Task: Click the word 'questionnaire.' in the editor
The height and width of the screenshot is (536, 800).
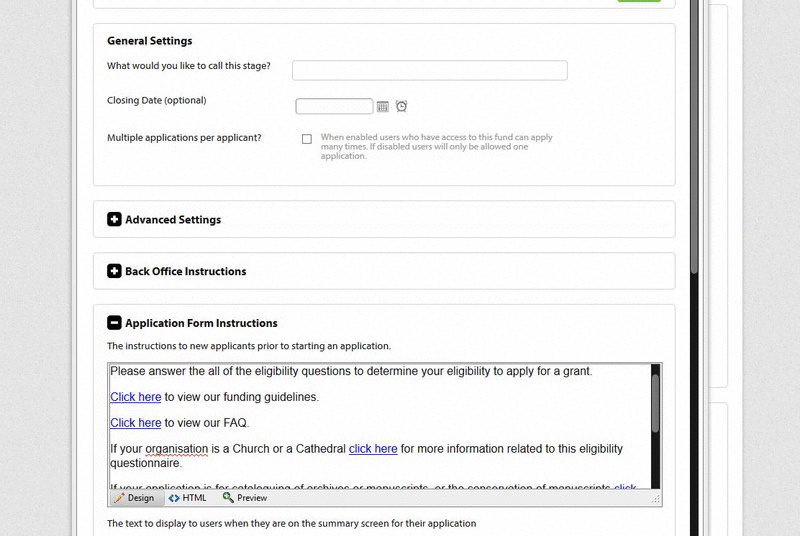Action: (146, 463)
